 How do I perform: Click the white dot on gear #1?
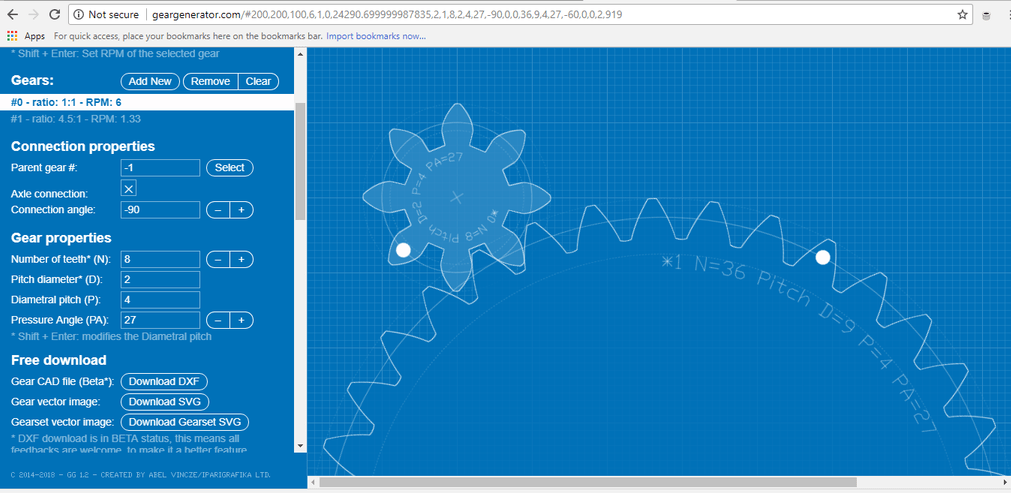[823, 258]
